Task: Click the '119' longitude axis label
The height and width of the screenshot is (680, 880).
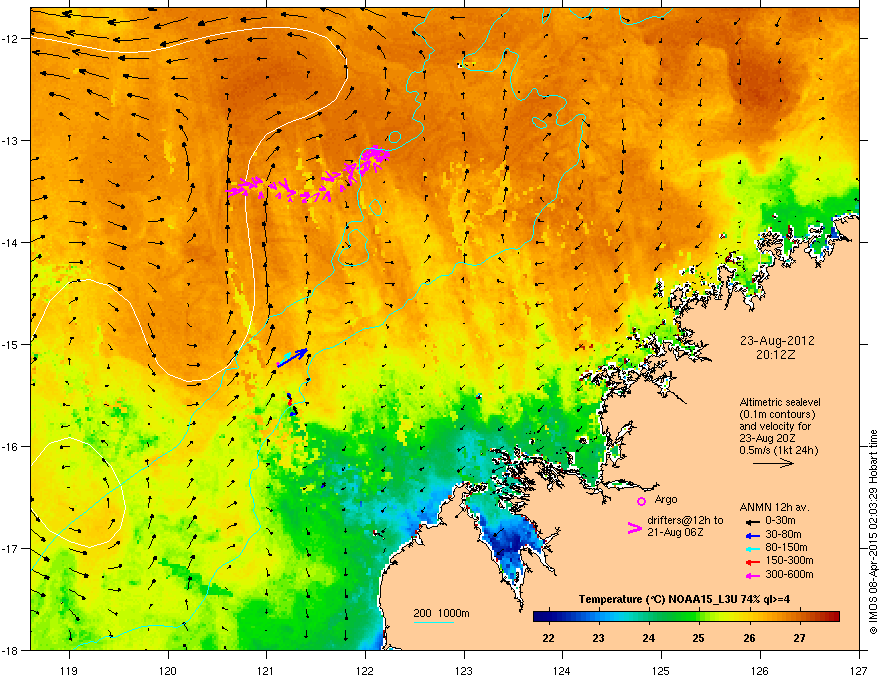Action: point(69,670)
